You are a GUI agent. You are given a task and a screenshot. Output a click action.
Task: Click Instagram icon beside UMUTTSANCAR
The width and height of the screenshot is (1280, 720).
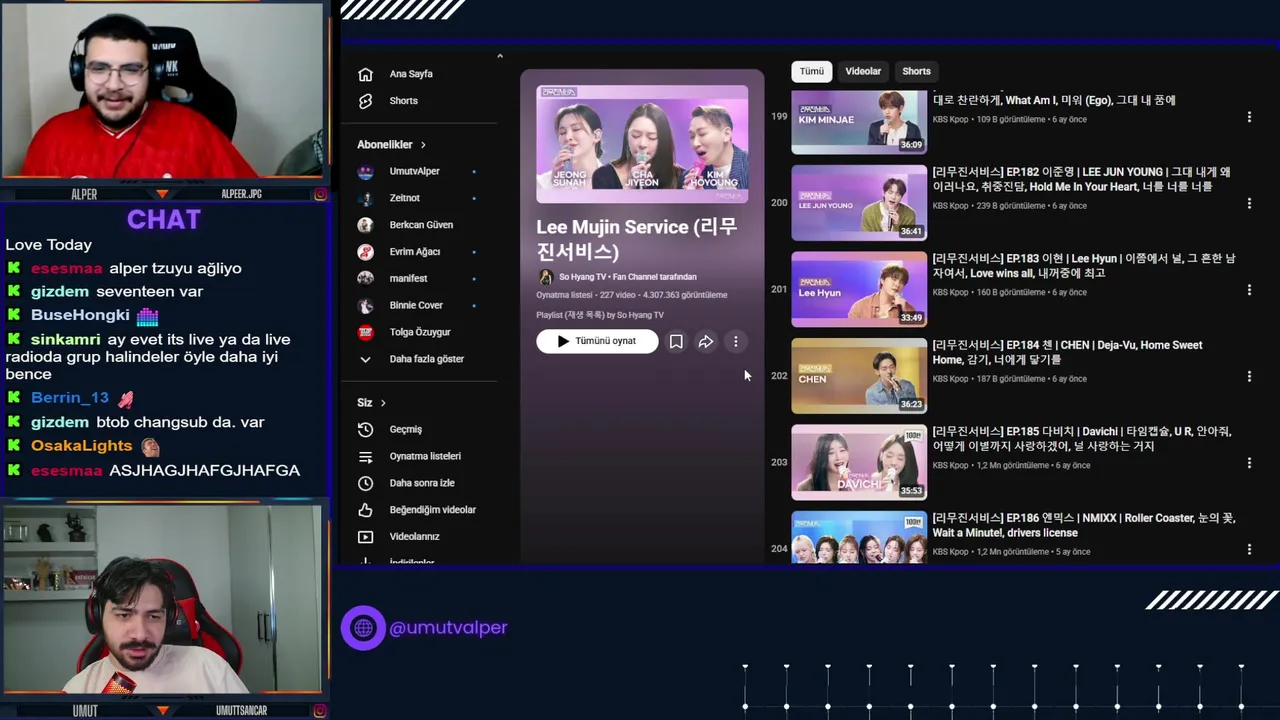[320, 711]
